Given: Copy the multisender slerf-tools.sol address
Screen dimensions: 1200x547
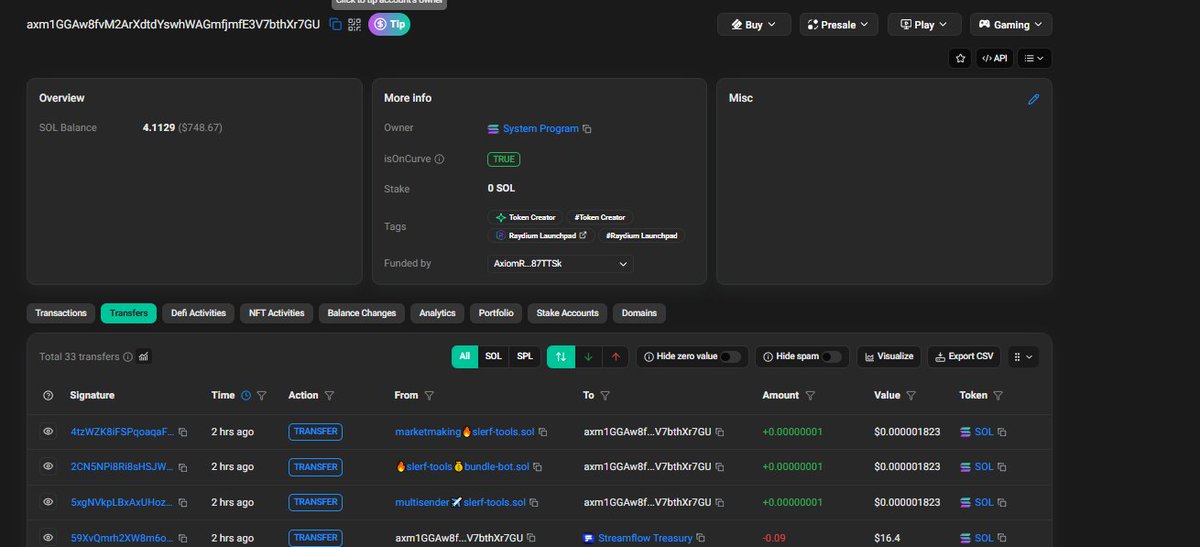Looking at the screenshot, I should point(534,502).
